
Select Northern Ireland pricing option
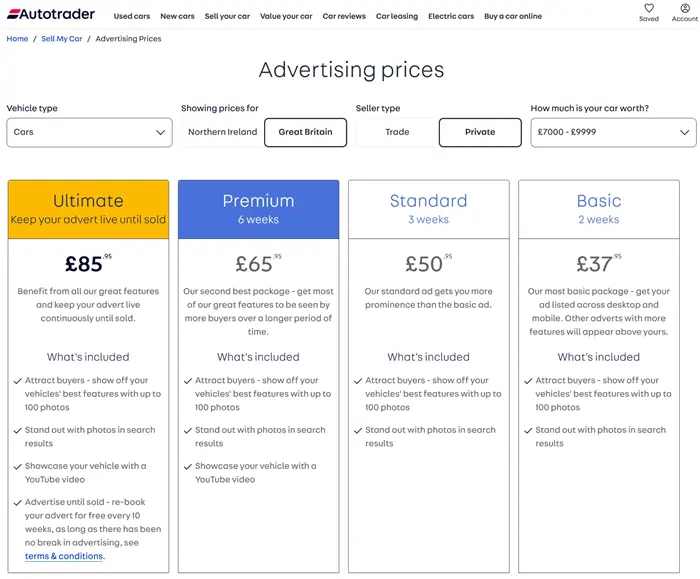pyautogui.click(x=222, y=132)
